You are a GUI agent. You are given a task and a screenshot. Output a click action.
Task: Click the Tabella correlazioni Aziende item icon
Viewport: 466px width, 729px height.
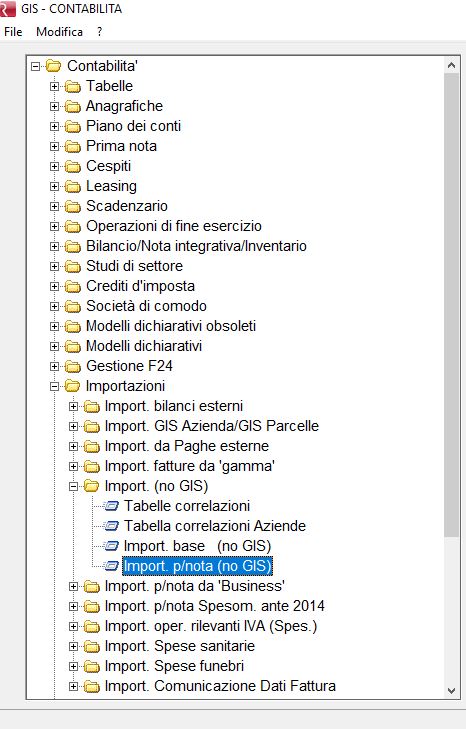point(111,526)
